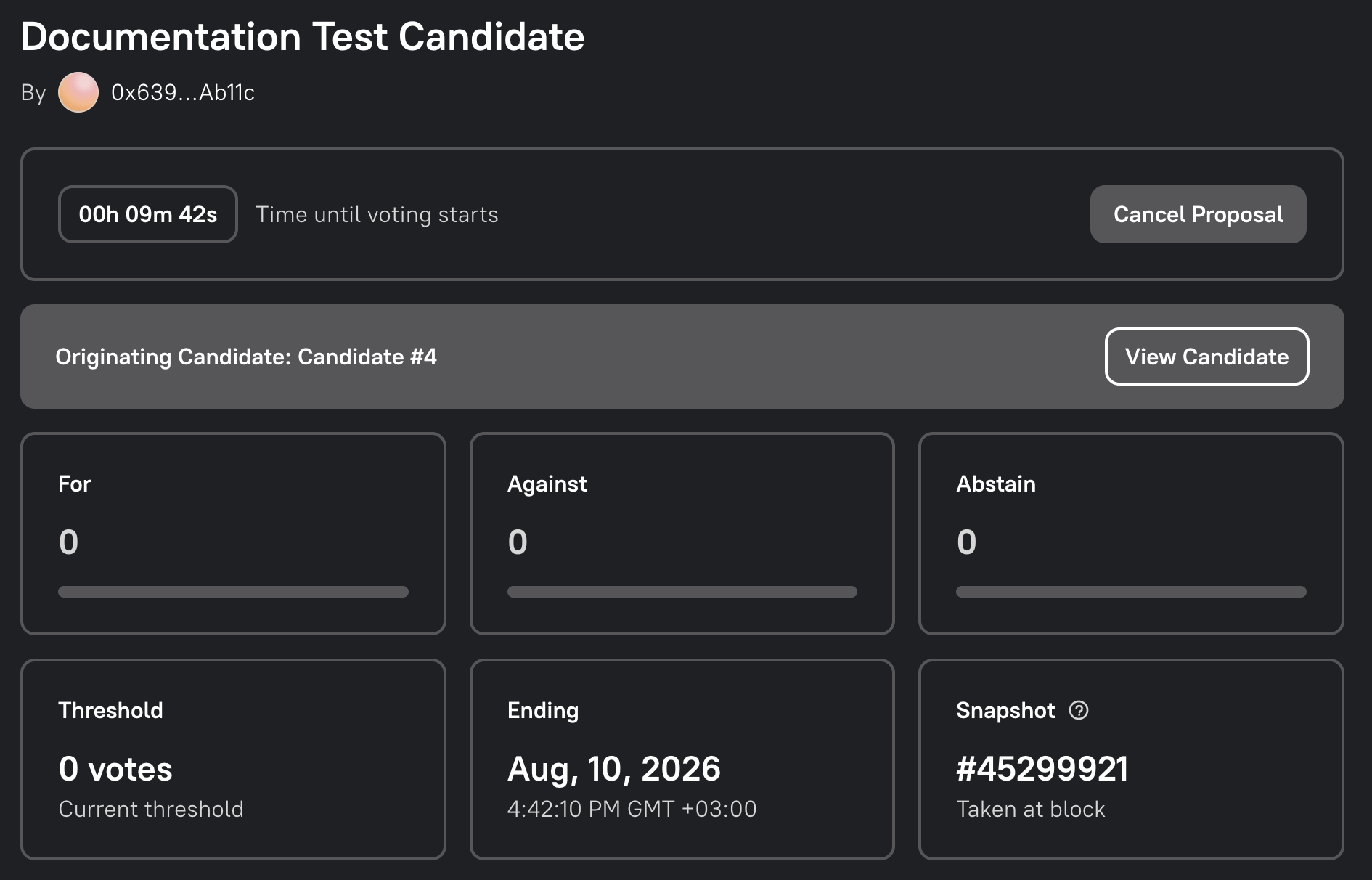Click the 00h 09m 42s countdown timer
The width and height of the screenshot is (1372, 880).
tap(148, 214)
